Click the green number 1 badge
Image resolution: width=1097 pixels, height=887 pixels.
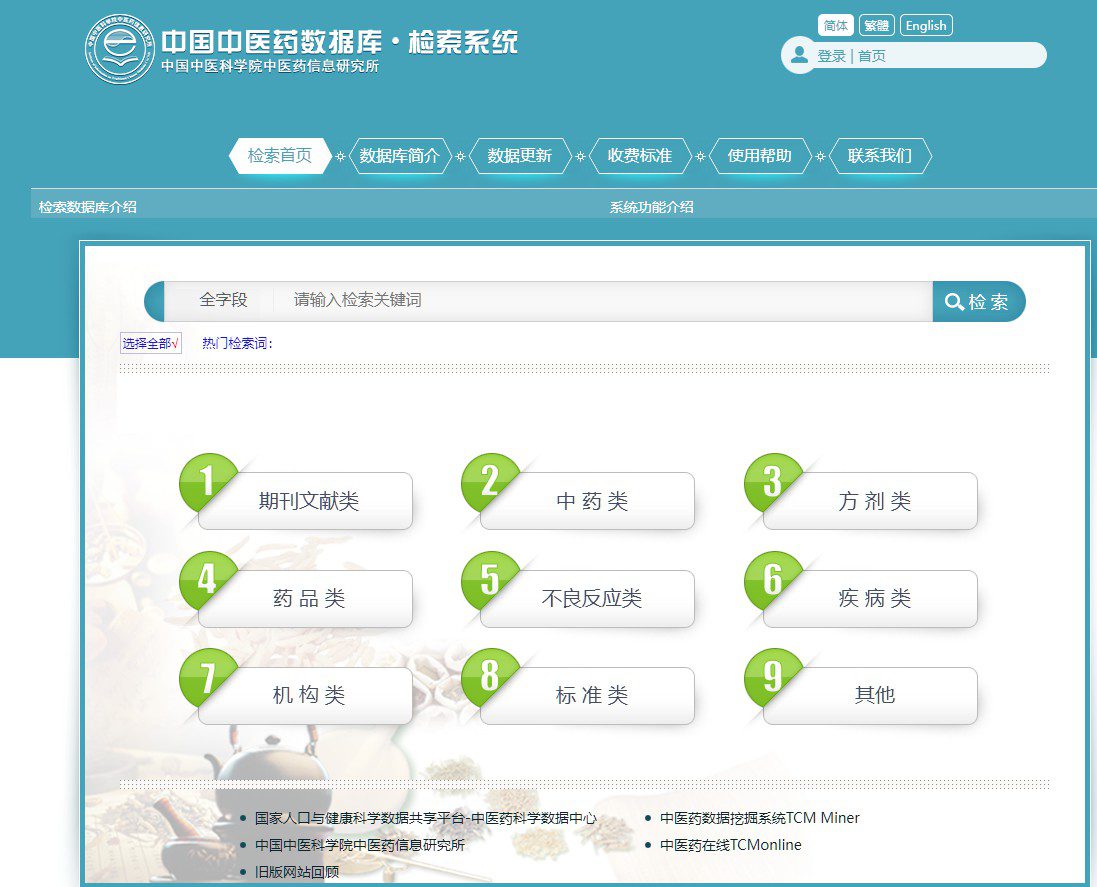(206, 482)
